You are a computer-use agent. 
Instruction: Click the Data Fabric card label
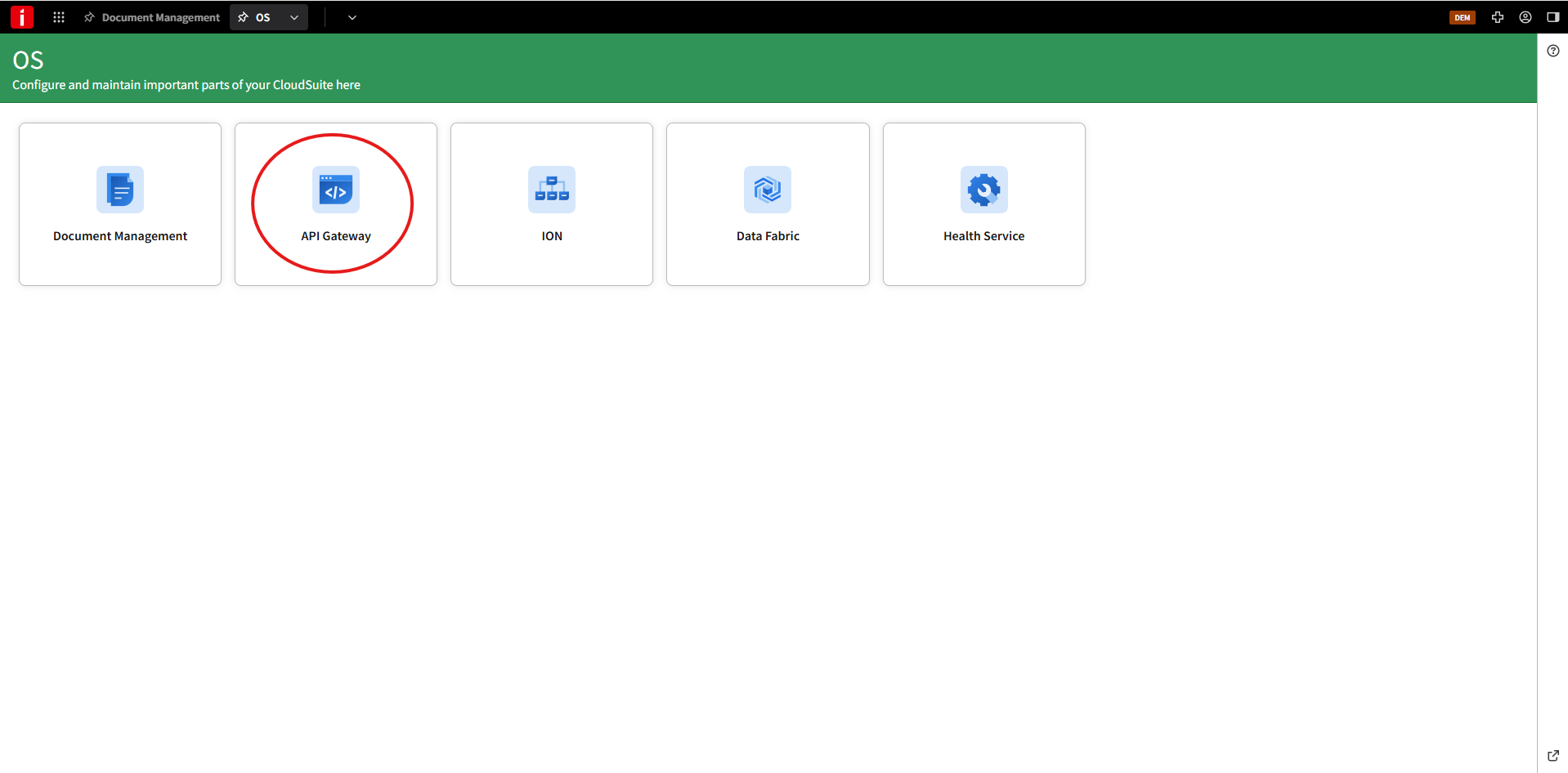(768, 236)
